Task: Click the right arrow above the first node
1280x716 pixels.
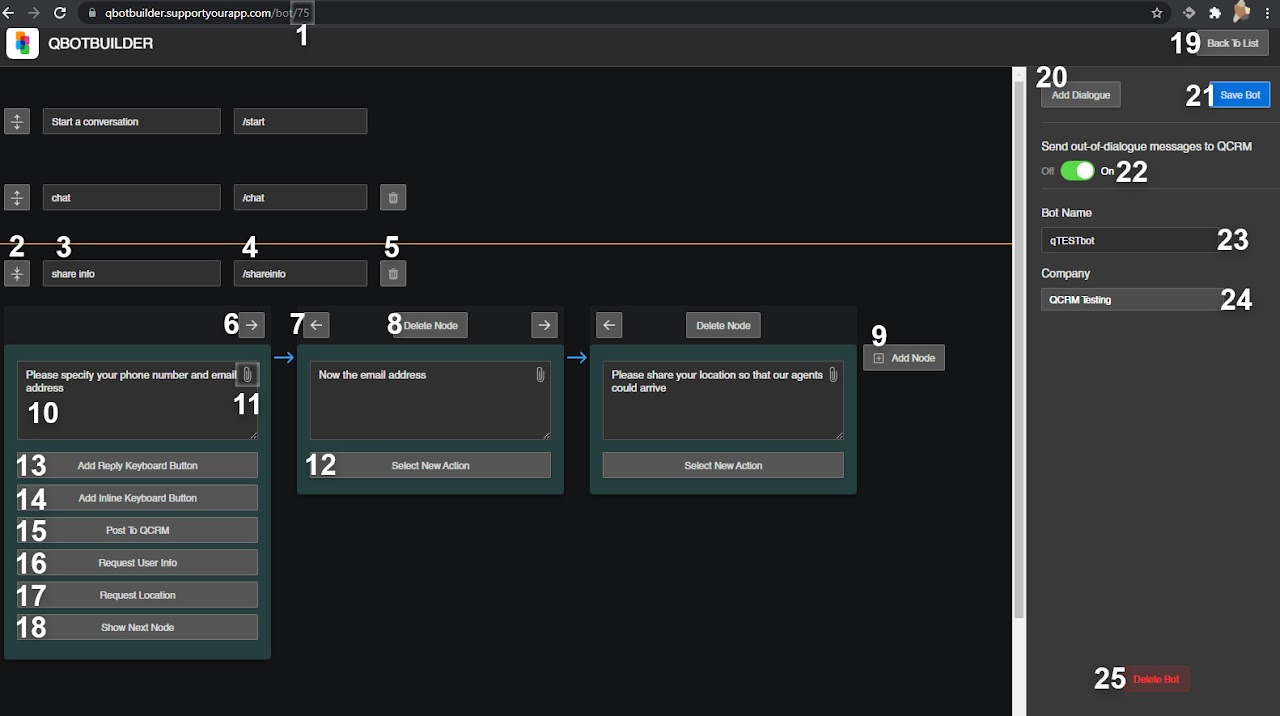Action: [x=252, y=325]
